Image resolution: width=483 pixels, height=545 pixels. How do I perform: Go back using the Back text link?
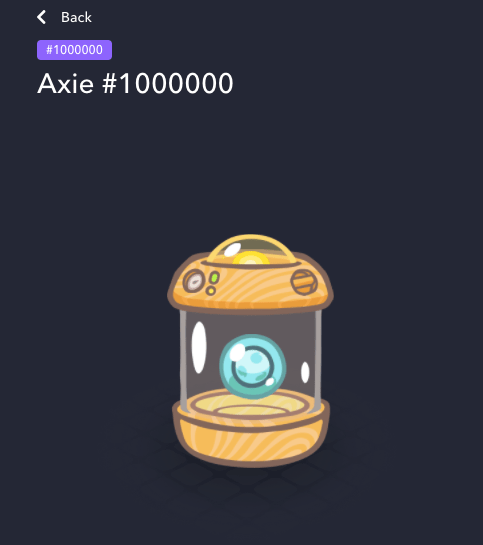click(76, 17)
